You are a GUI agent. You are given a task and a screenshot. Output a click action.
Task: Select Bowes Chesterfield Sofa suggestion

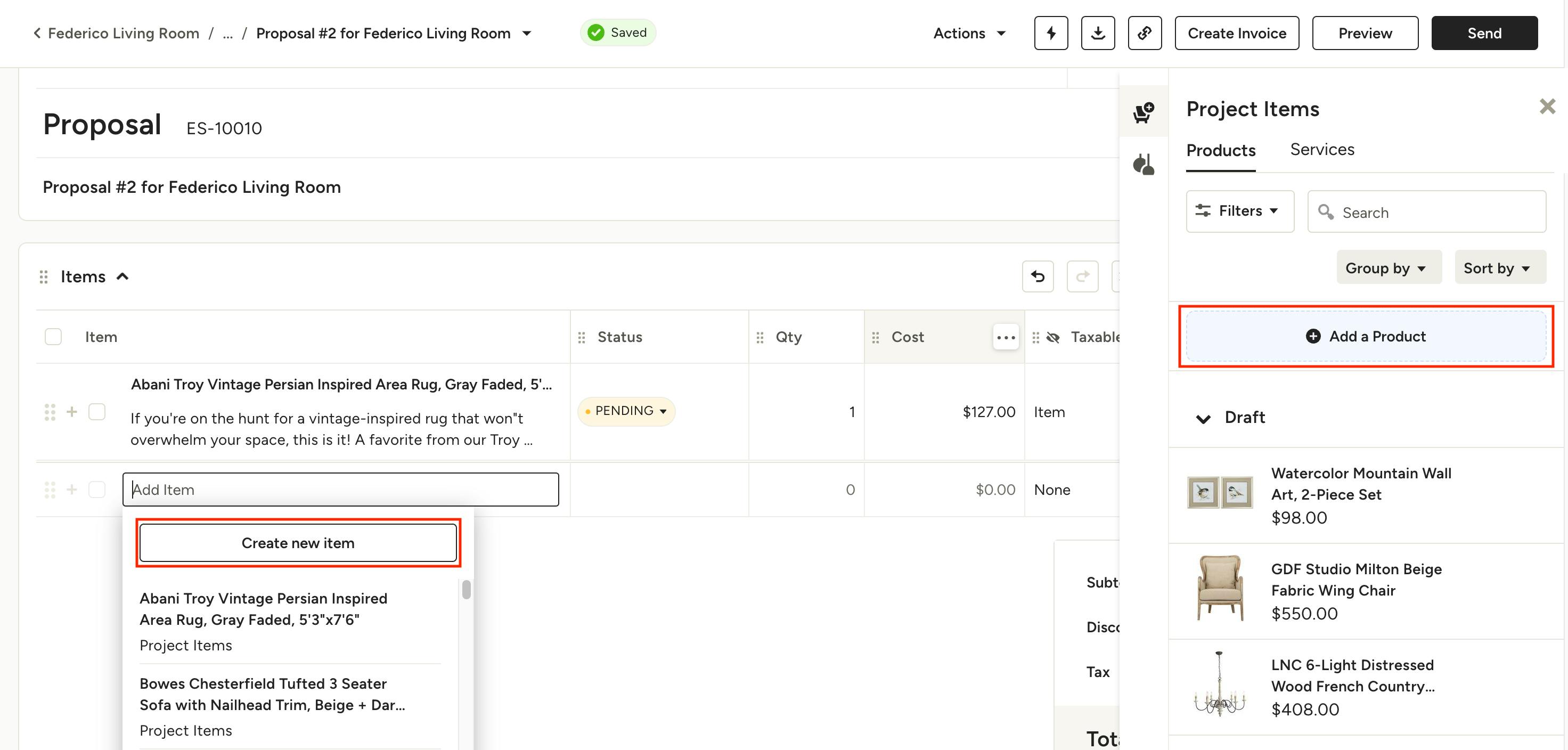(290, 706)
